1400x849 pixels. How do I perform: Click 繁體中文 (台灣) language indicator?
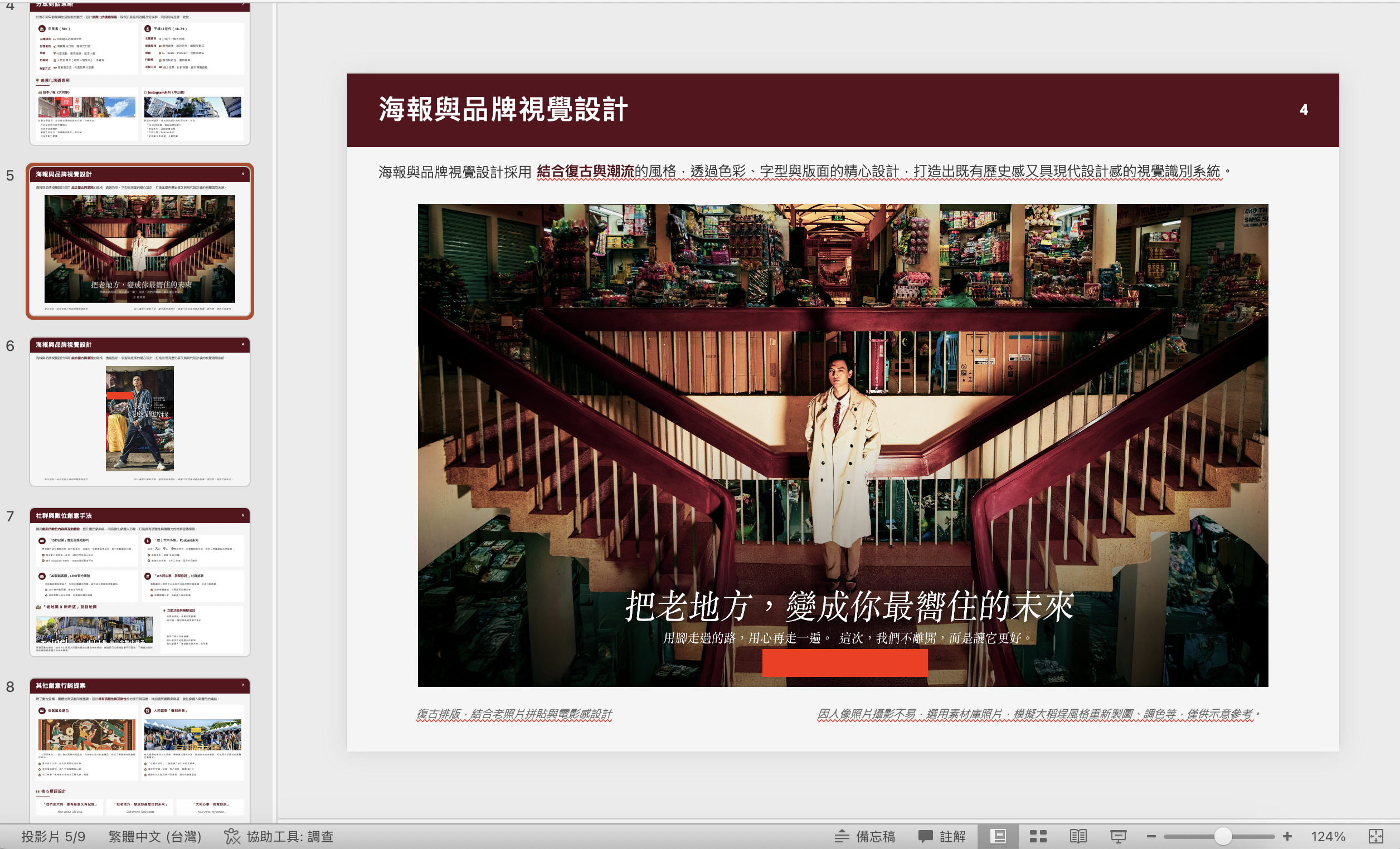(x=154, y=836)
